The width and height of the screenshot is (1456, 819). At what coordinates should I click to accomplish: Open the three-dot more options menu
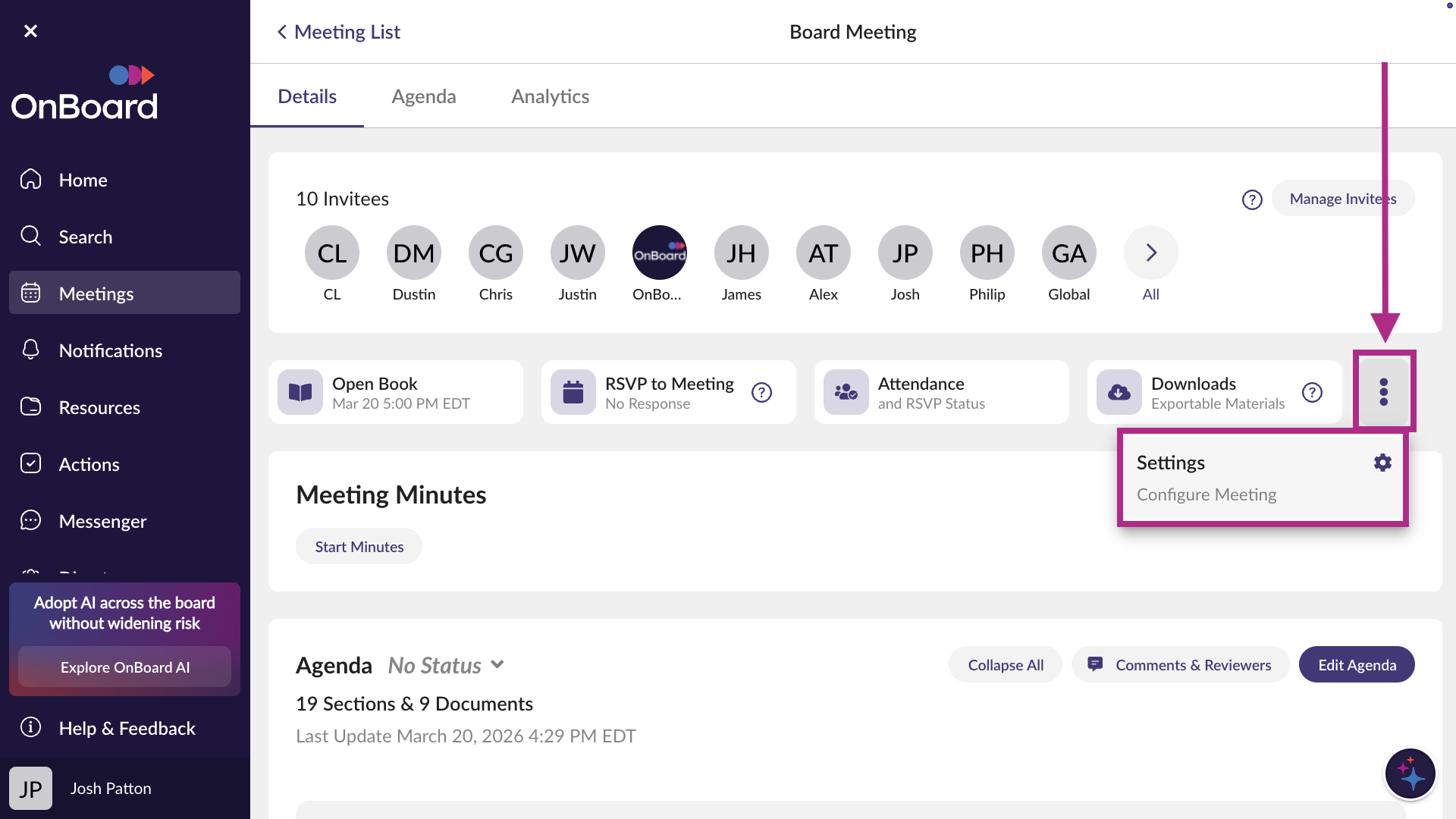click(1383, 392)
